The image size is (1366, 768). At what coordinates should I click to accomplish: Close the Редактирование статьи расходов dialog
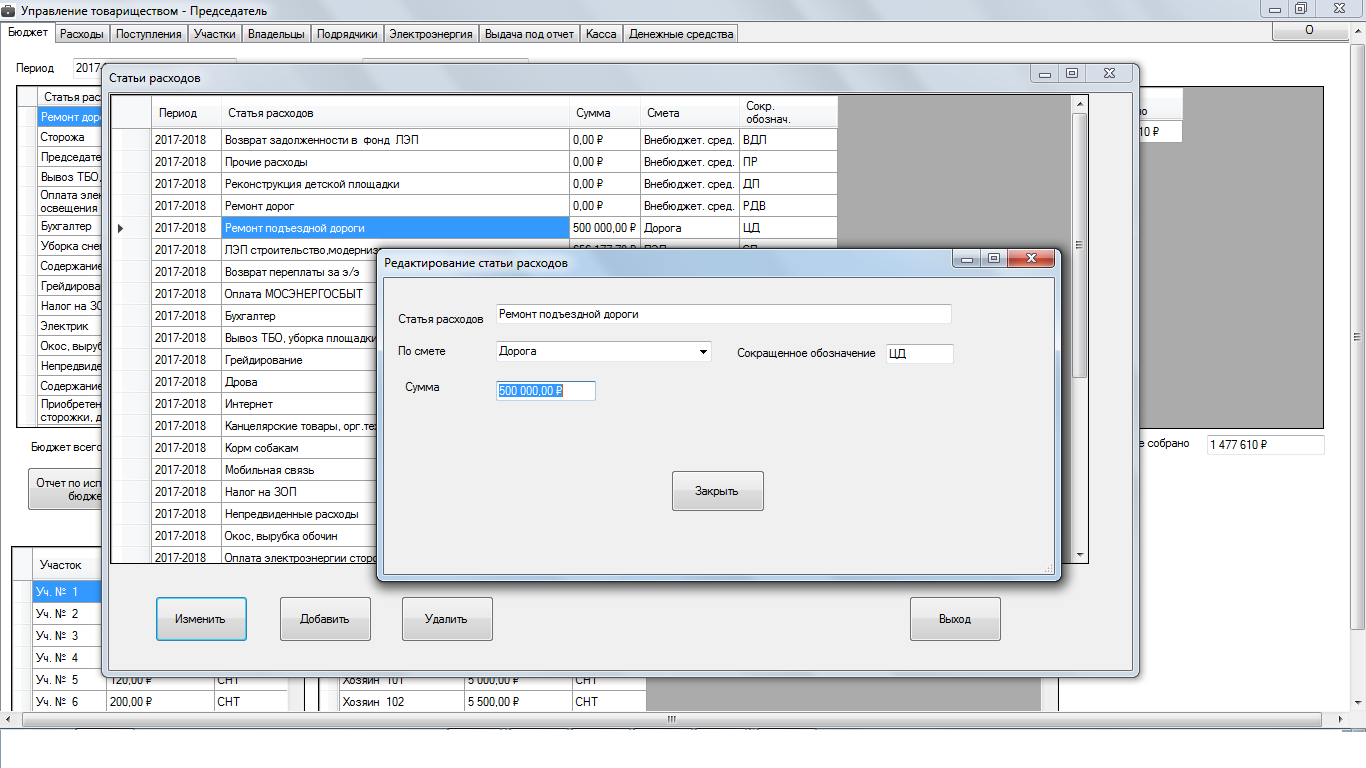point(1029,259)
